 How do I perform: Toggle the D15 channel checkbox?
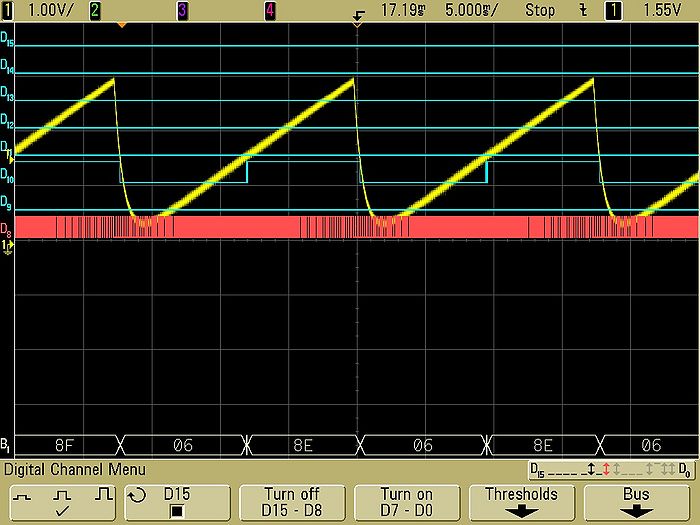tap(176, 510)
